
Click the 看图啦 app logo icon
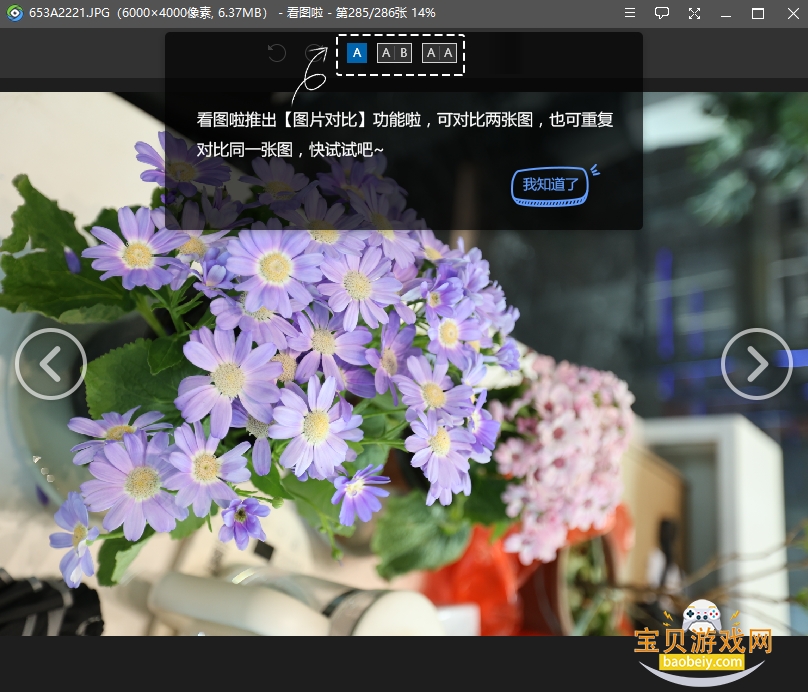click(x=15, y=13)
